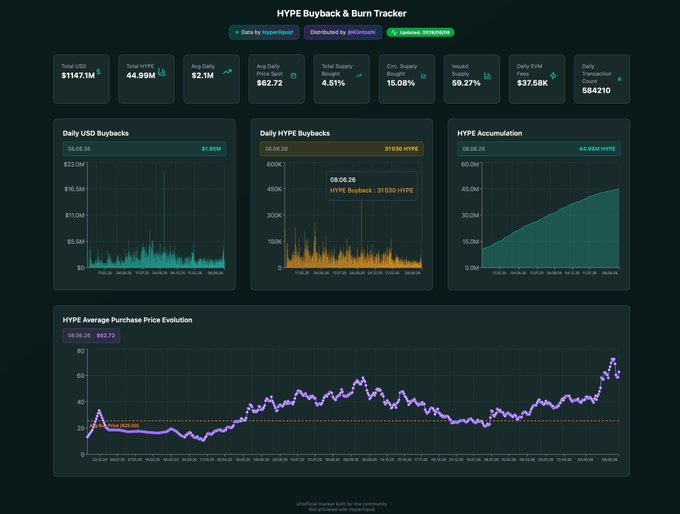The height and width of the screenshot is (514, 680).
Task: Click the HYPE Buyback & Burn Tracker title
Action: coord(342,13)
